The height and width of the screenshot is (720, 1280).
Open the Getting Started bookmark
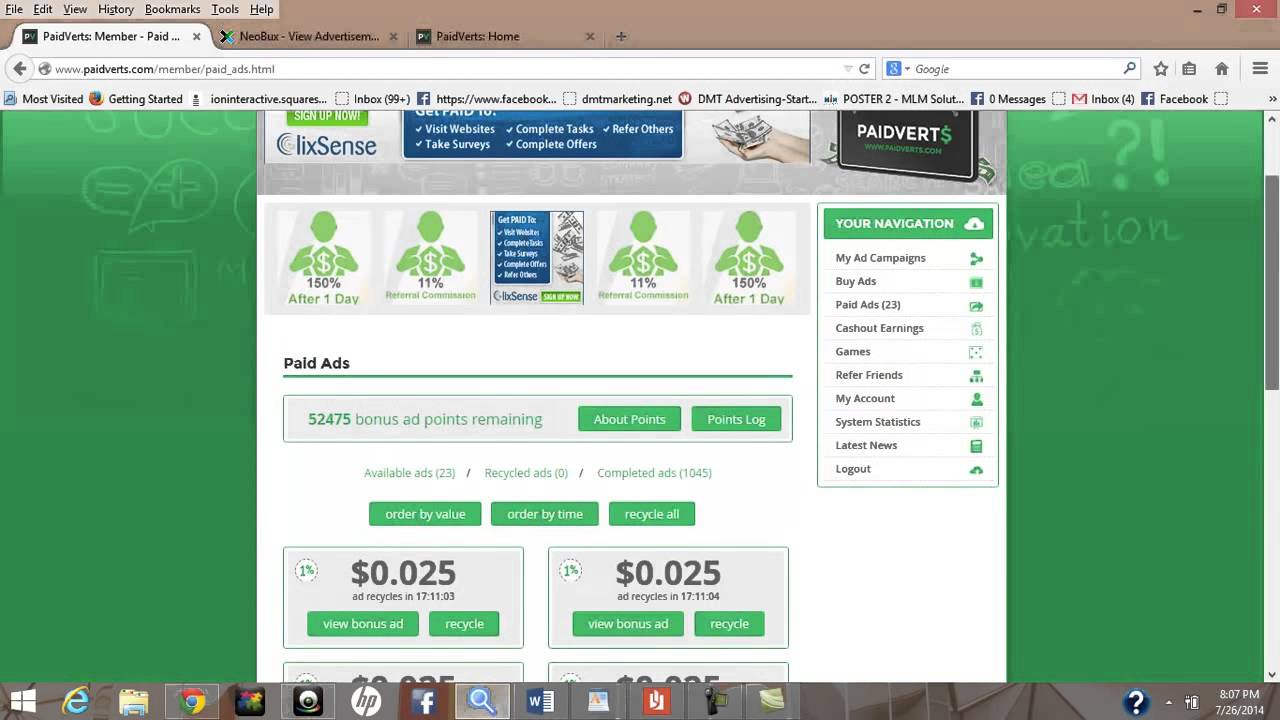(x=136, y=99)
